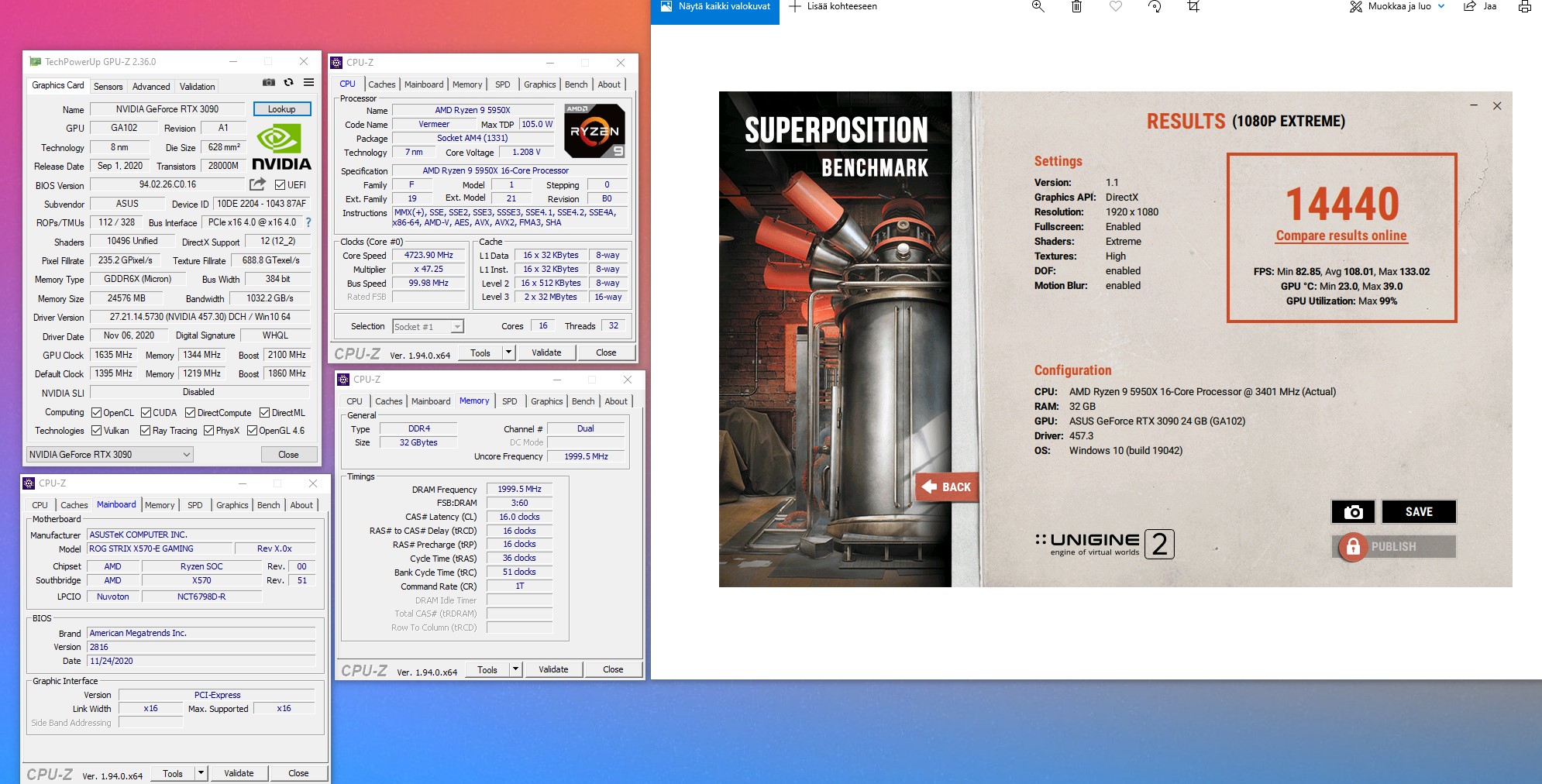Minimize the Superposition results window
Viewport: 1542px width, 784px height.
1473,105
